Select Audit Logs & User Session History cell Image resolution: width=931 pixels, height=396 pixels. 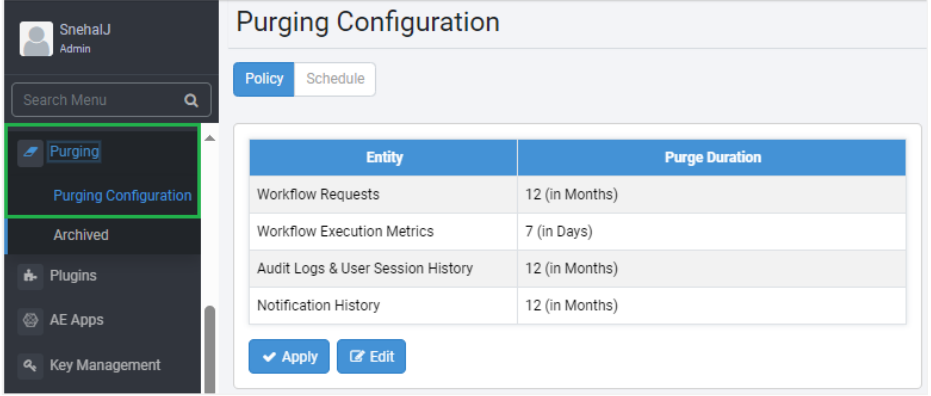tap(384, 268)
